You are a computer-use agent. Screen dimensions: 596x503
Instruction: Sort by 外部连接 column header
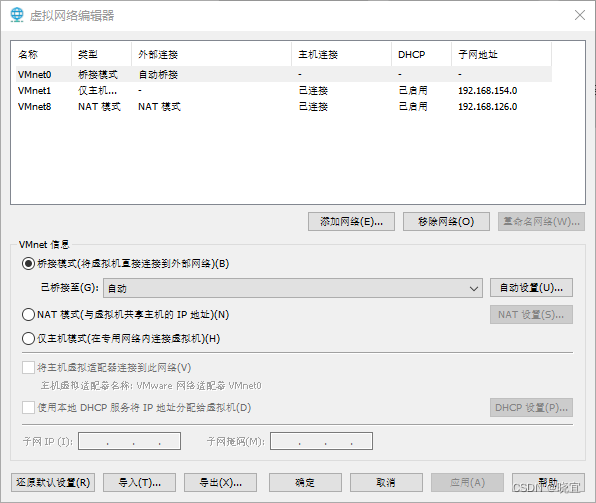[x=212, y=54]
